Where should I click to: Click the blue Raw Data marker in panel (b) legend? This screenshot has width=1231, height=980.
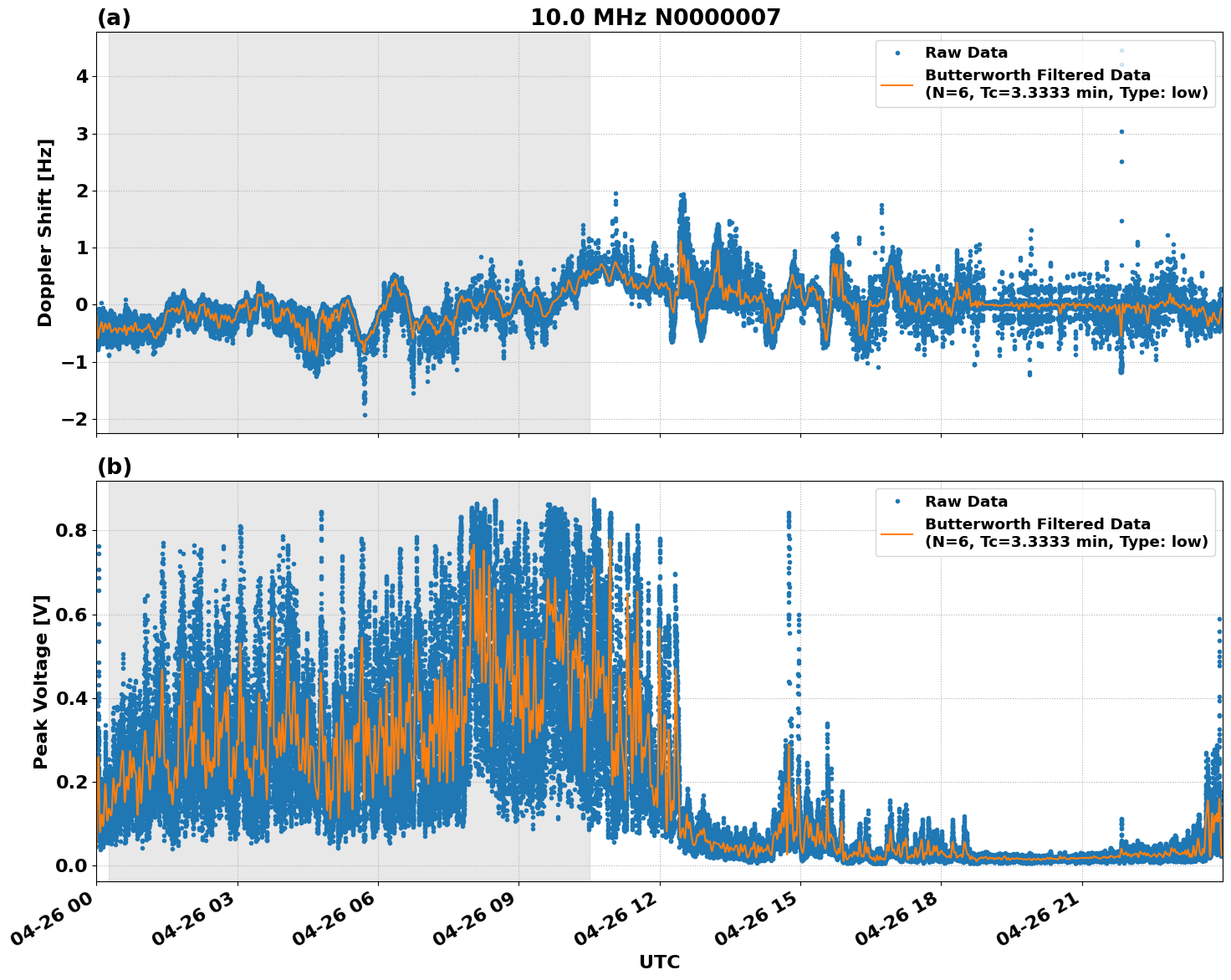click(898, 503)
